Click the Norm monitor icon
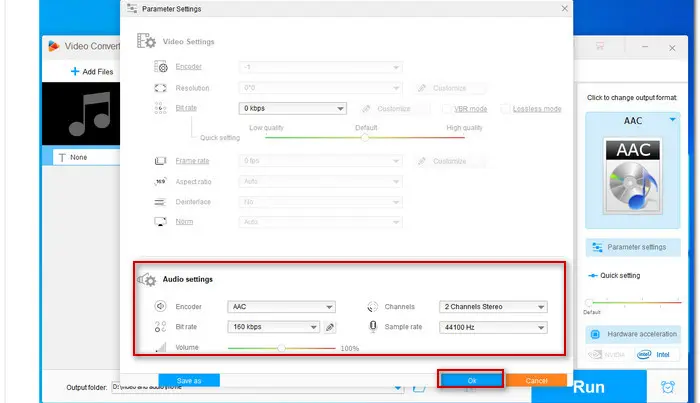 pos(160,221)
